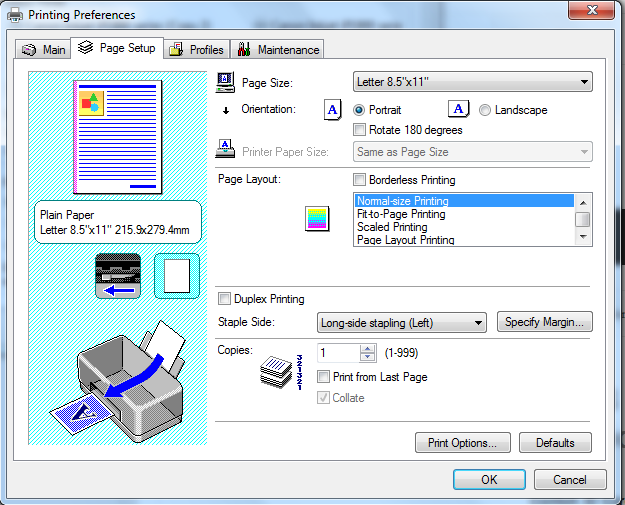
Task: Click the Portrait orientation page icon
Action: pos(332,110)
